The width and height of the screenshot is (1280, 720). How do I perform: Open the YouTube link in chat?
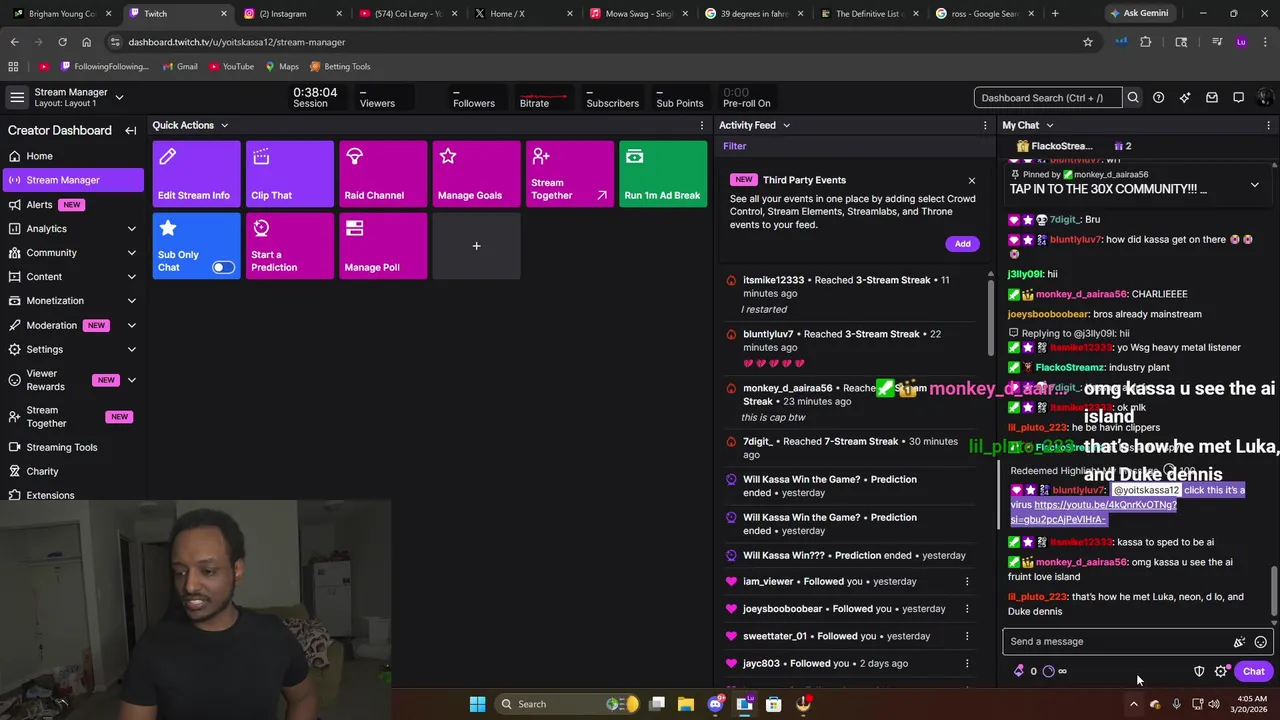pyautogui.click(x=1093, y=512)
